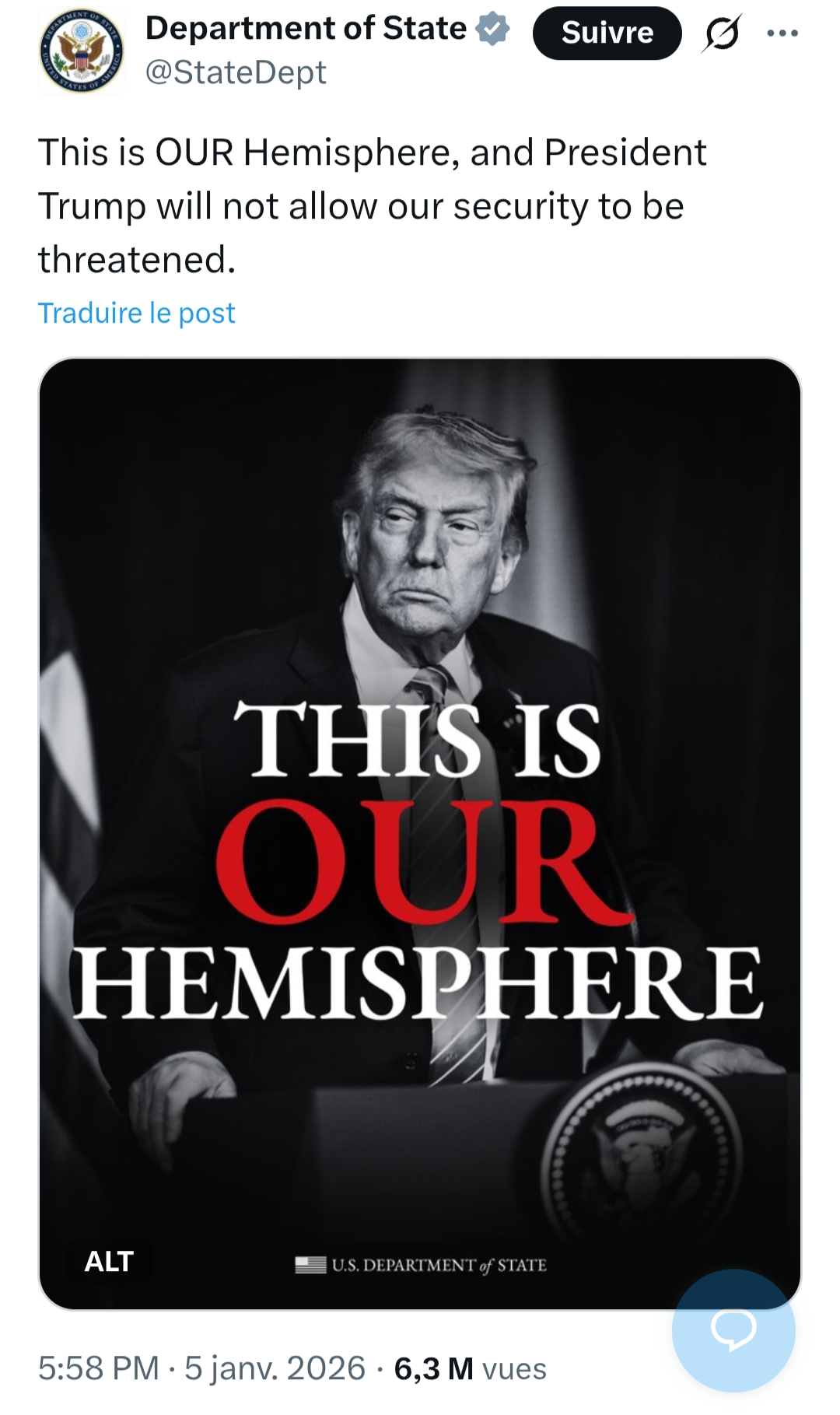Click the red 'OUR' word in image
Image resolution: width=840 pixels, height=1415 pixels.
click(x=424, y=862)
